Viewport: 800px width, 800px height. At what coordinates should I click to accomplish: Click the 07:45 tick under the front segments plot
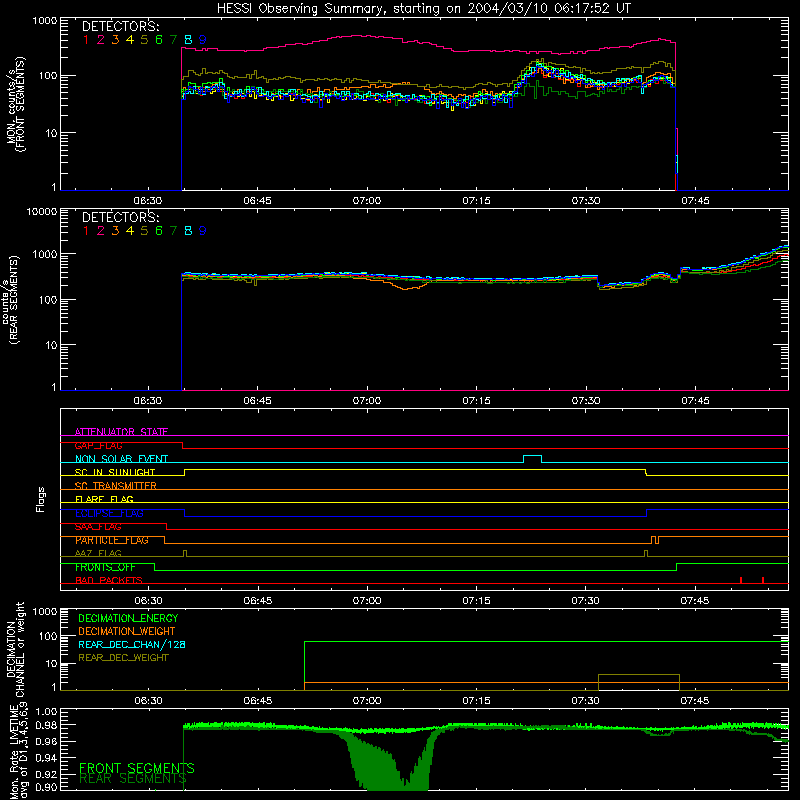[695, 201]
